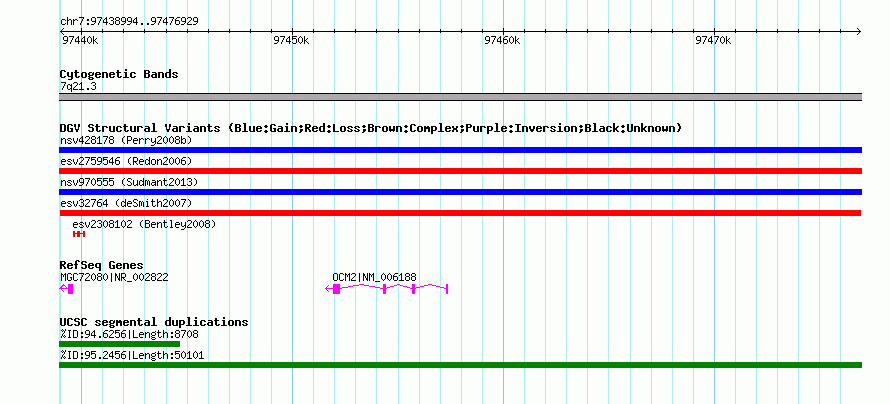Click the nsv970555 (Sudmant2013) label
This screenshot has height=404, width=890.
[x=129, y=182]
